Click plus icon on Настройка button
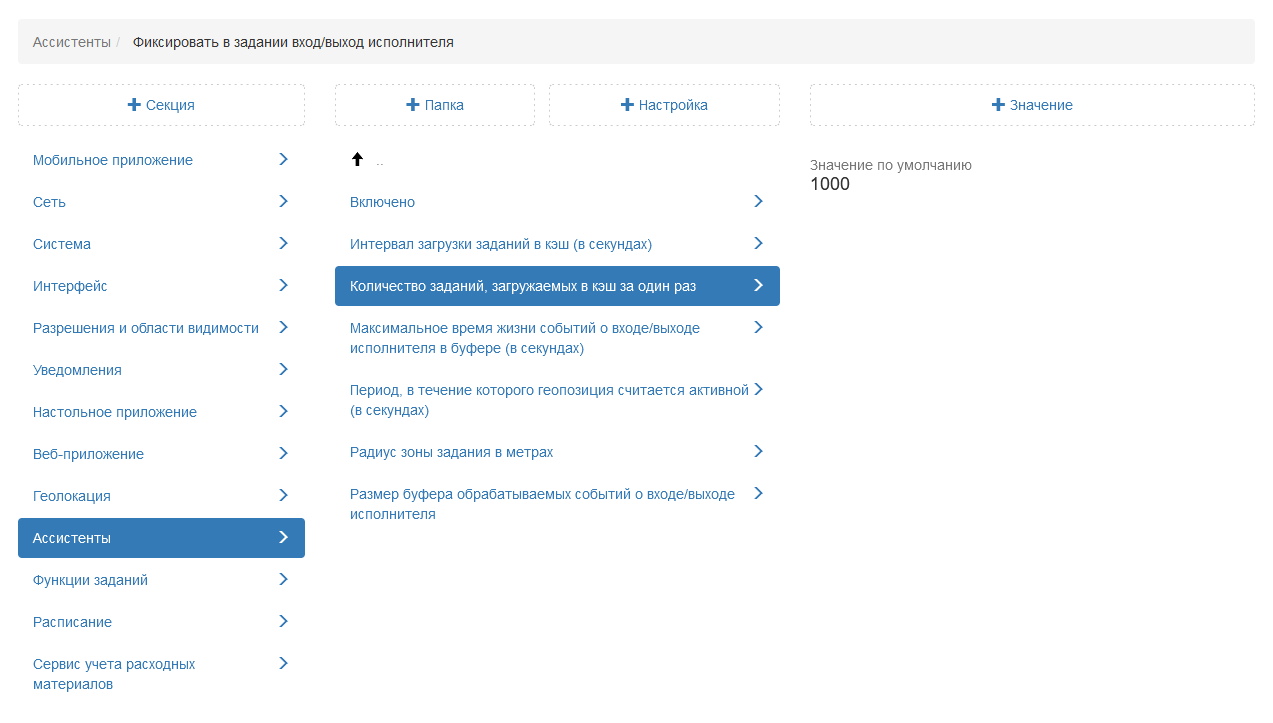 click(627, 105)
